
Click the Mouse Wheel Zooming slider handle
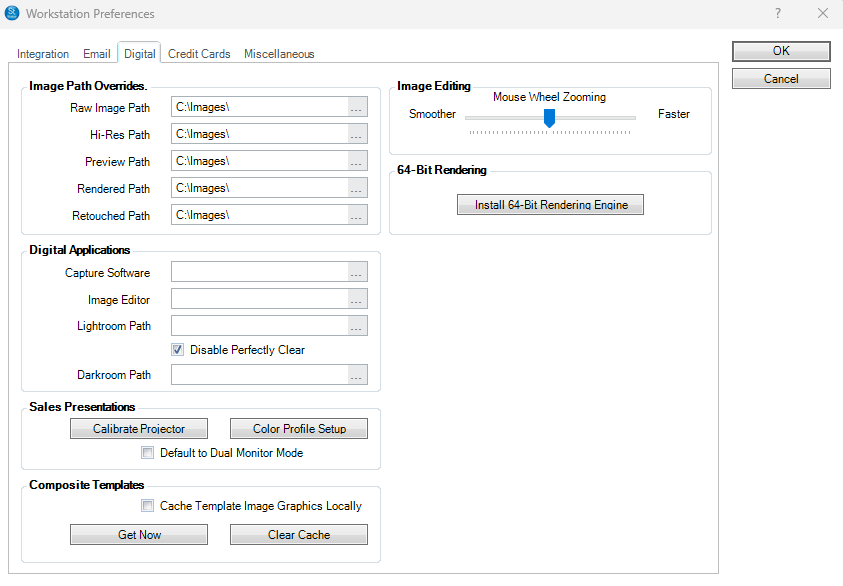coord(549,118)
